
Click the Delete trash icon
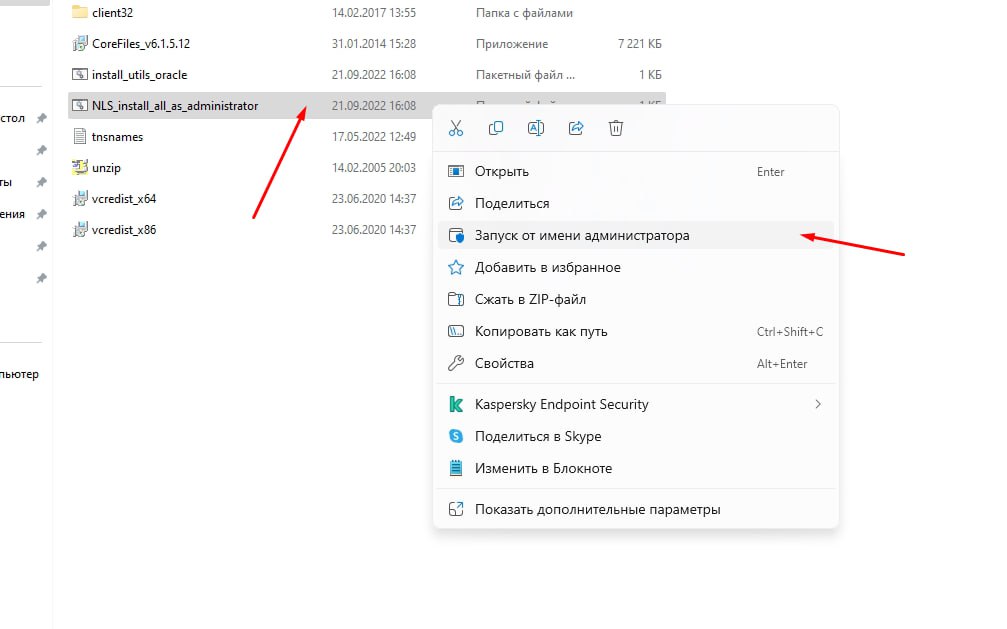pyautogui.click(x=615, y=128)
